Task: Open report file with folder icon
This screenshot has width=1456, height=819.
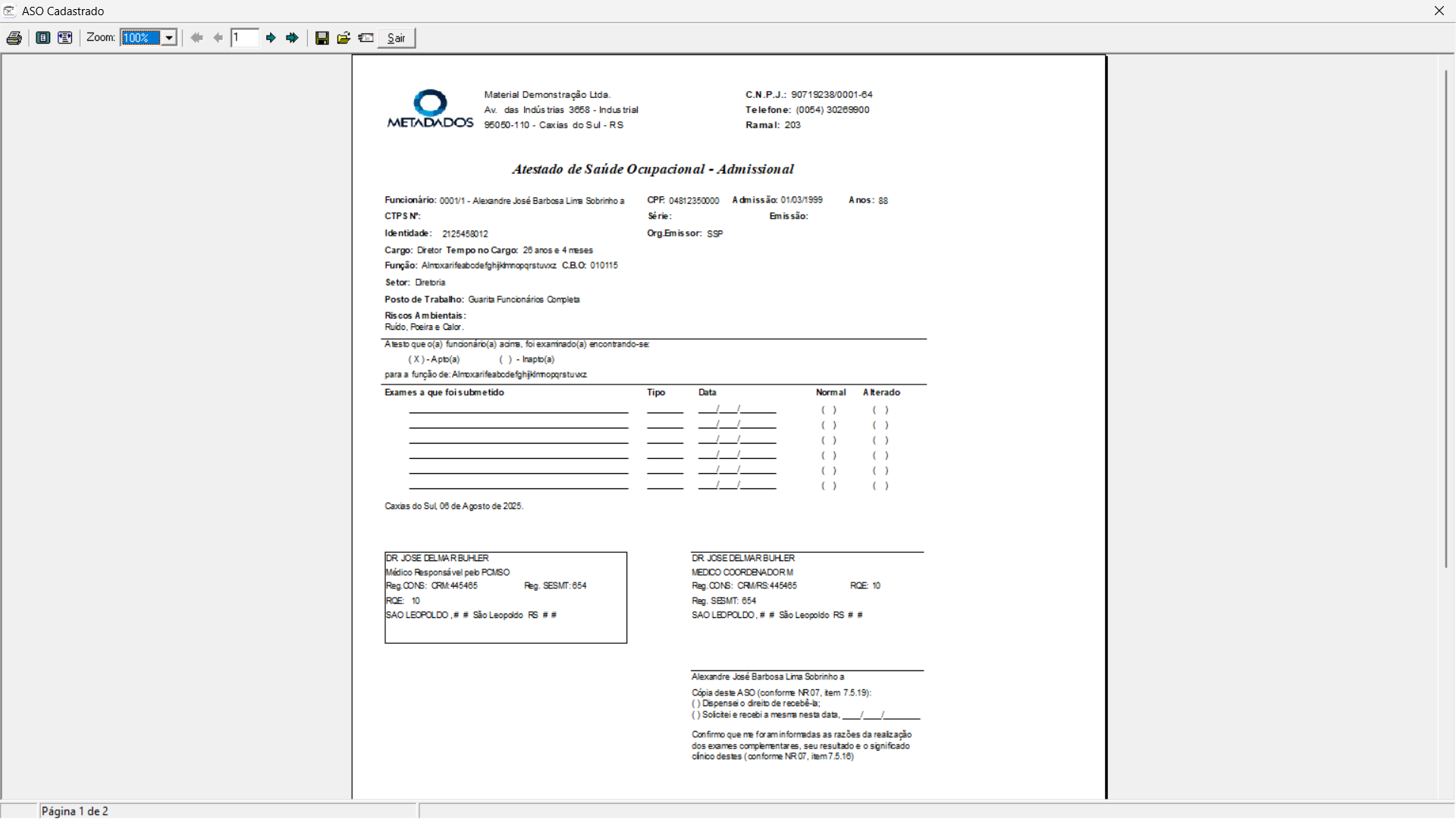Action: point(344,38)
